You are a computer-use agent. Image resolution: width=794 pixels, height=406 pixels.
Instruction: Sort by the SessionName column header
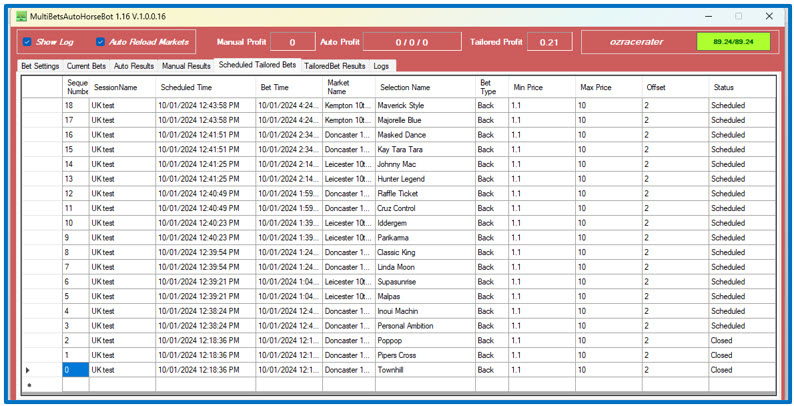coord(123,87)
